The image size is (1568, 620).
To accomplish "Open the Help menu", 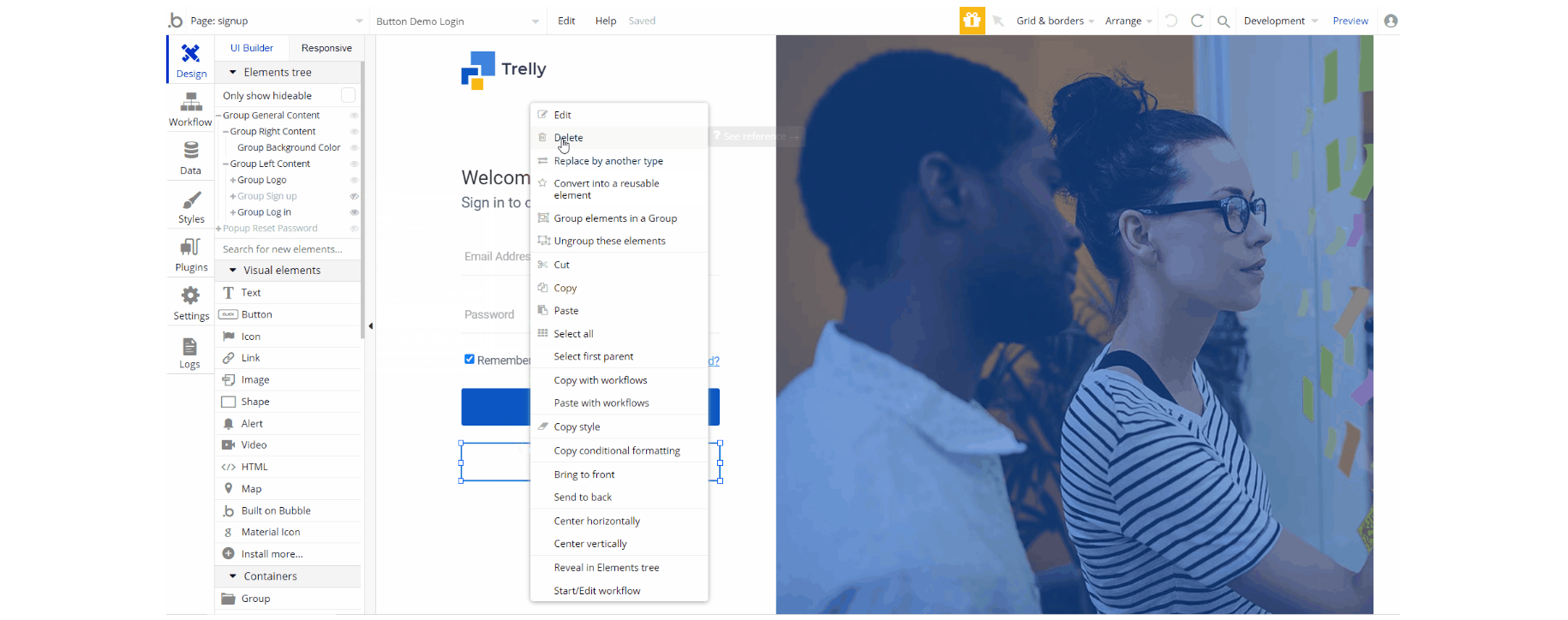I will click(606, 21).
